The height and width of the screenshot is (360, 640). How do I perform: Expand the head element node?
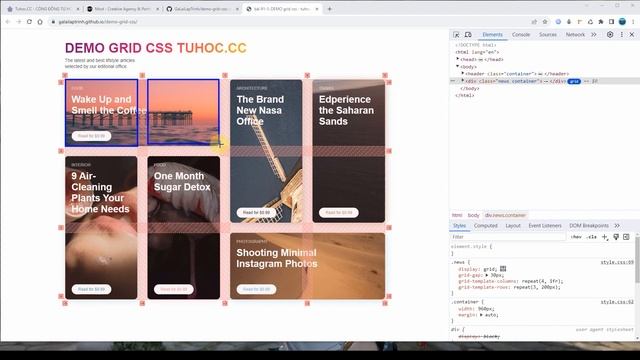click(x=458, y=59)
